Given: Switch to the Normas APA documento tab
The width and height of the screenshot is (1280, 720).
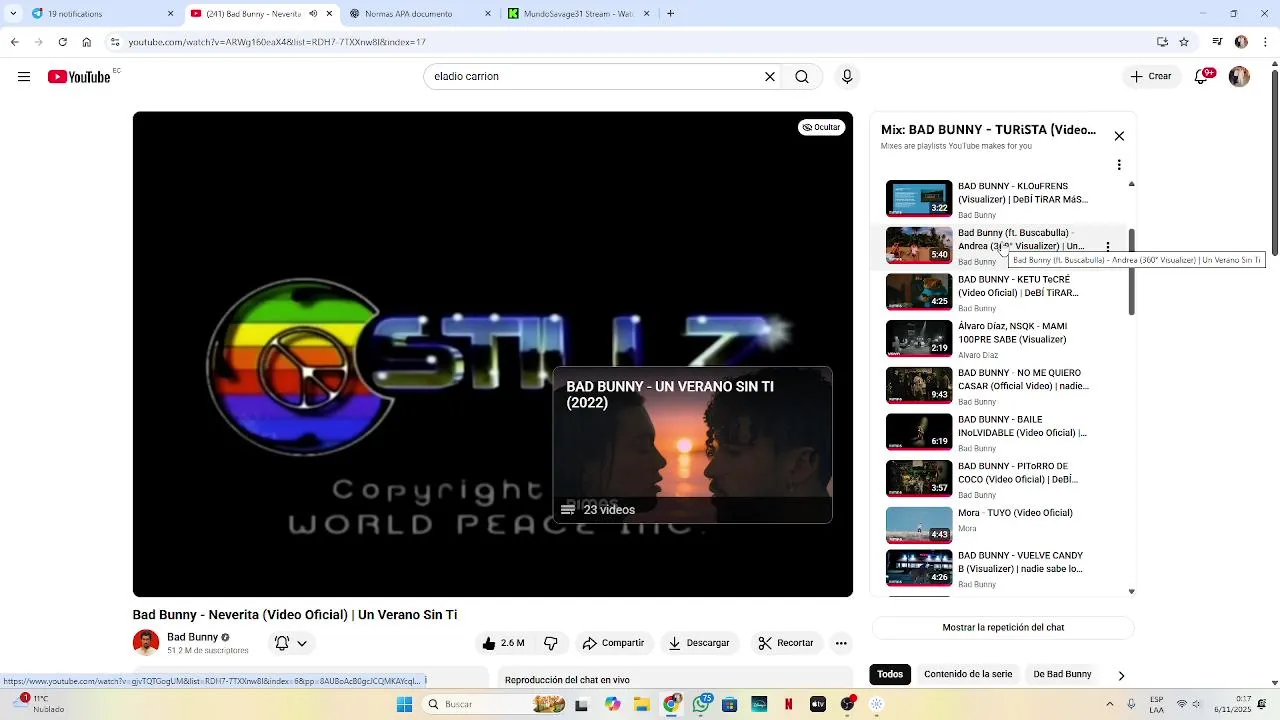Looking at the screenshot, I should tap(421, 14).
